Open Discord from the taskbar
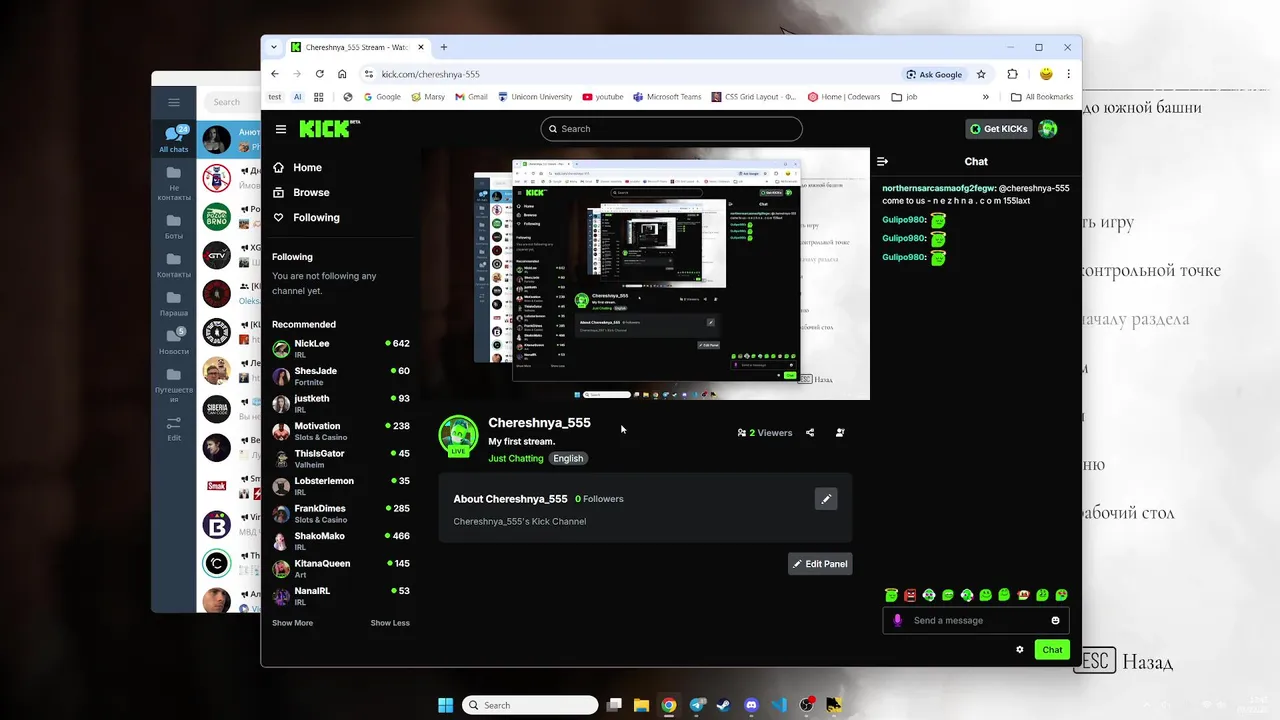This screenshot has width=1280, height=720. (752, 705)
